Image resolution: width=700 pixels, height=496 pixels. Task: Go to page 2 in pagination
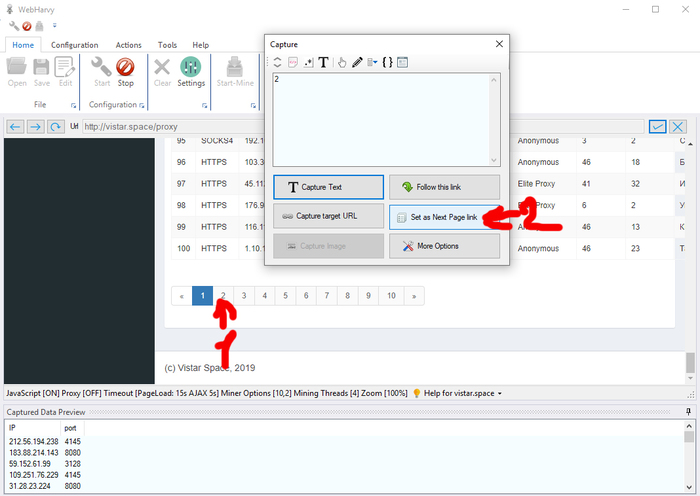(223, 296)
